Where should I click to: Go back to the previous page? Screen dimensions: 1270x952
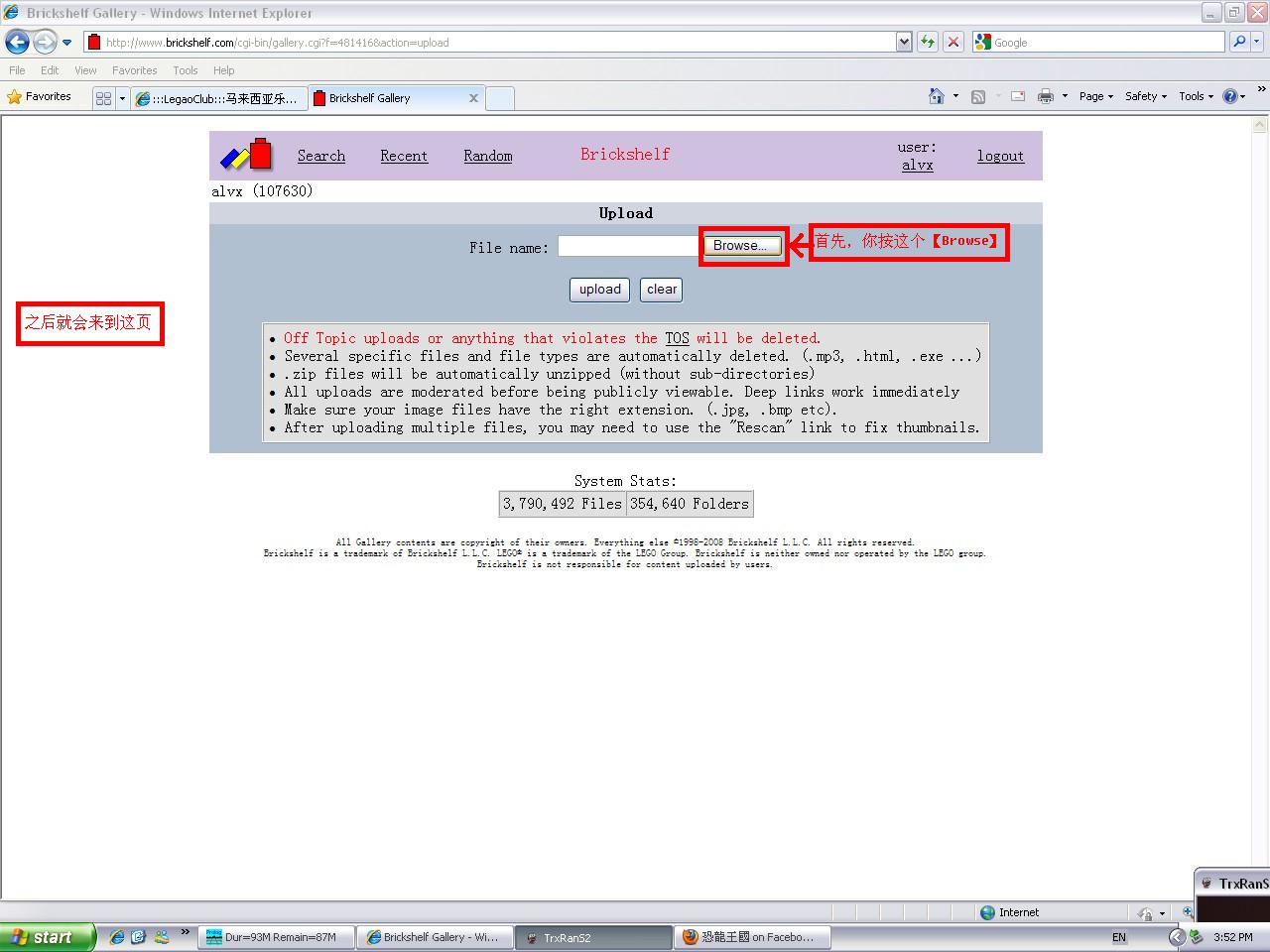point(17,42)
